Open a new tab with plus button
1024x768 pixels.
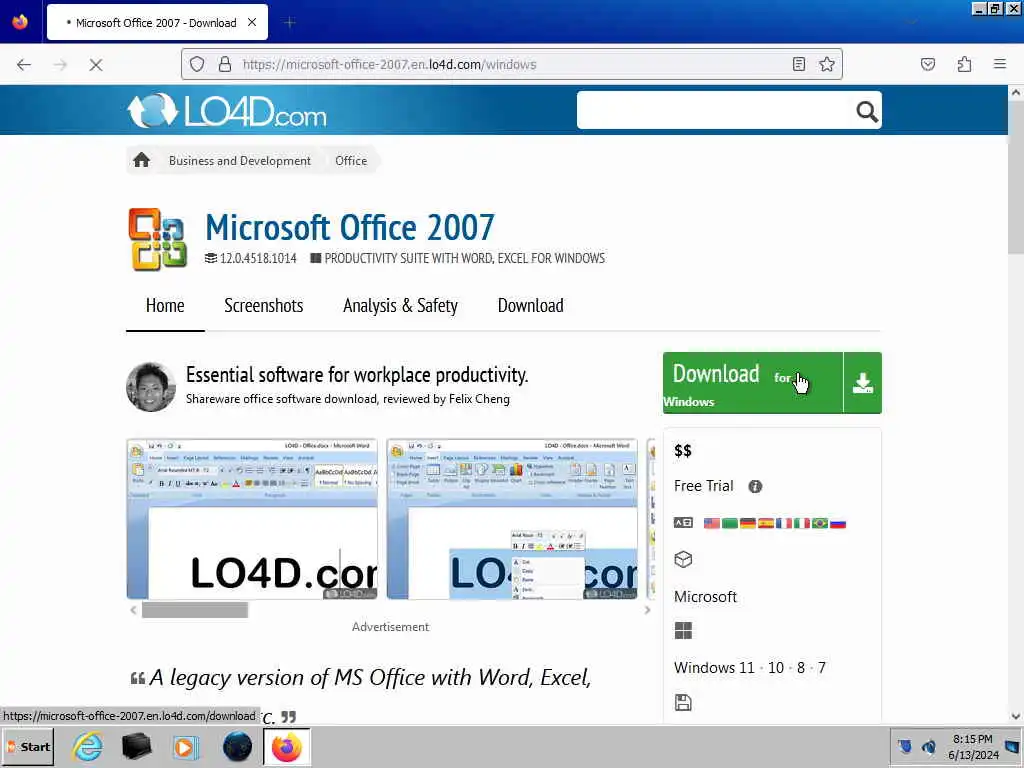tap(290, 22)
